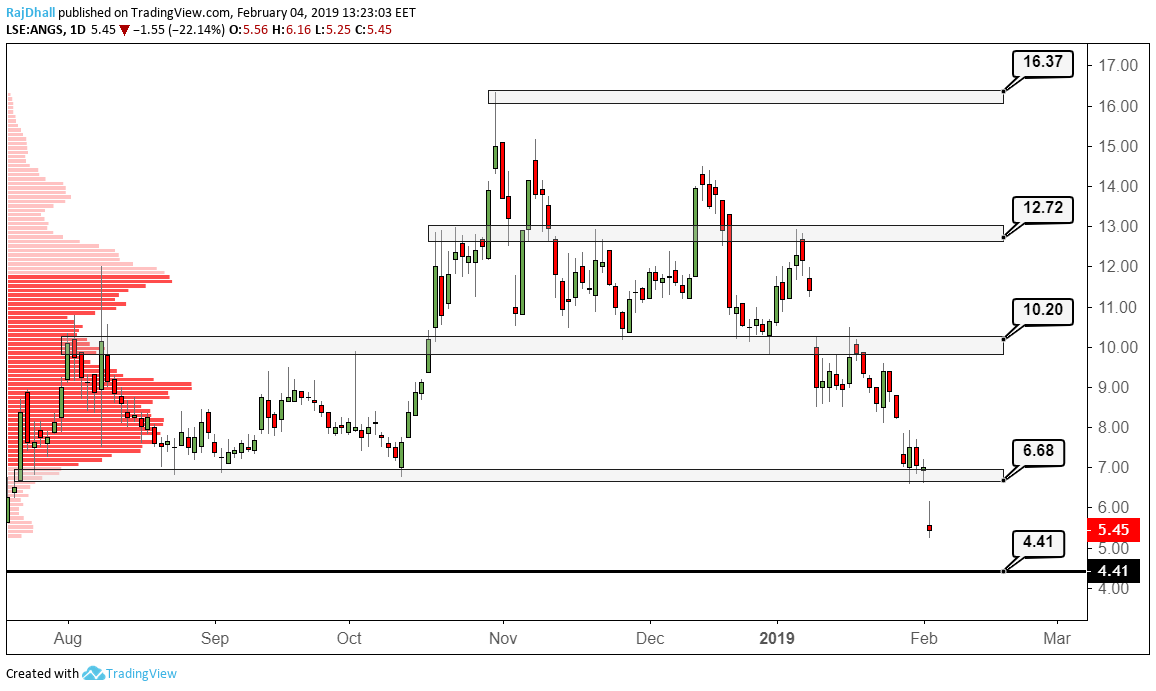Click the Sep time axis label

coord(215,639)
